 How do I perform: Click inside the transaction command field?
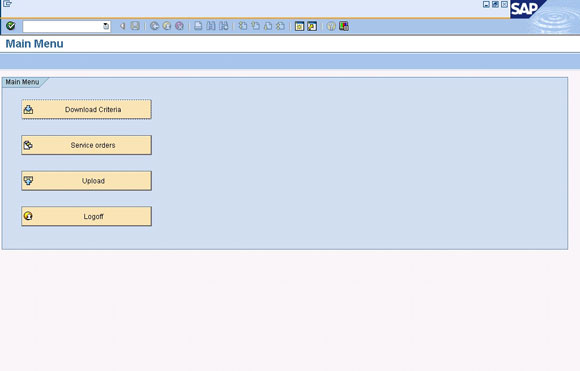click(63, 26)
